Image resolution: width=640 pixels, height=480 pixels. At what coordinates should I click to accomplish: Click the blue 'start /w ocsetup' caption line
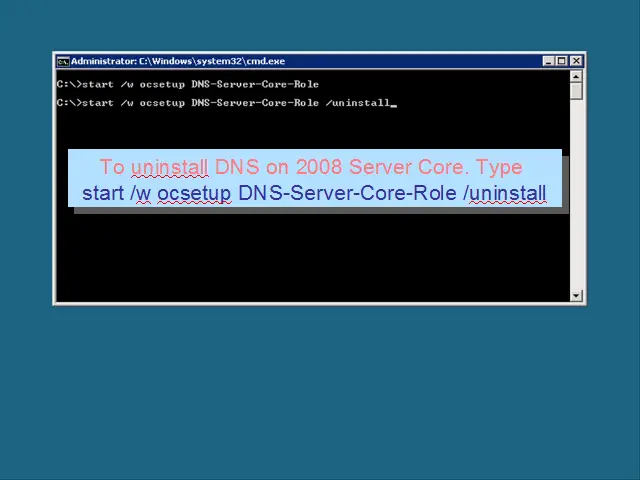click(x=314, y=193)
